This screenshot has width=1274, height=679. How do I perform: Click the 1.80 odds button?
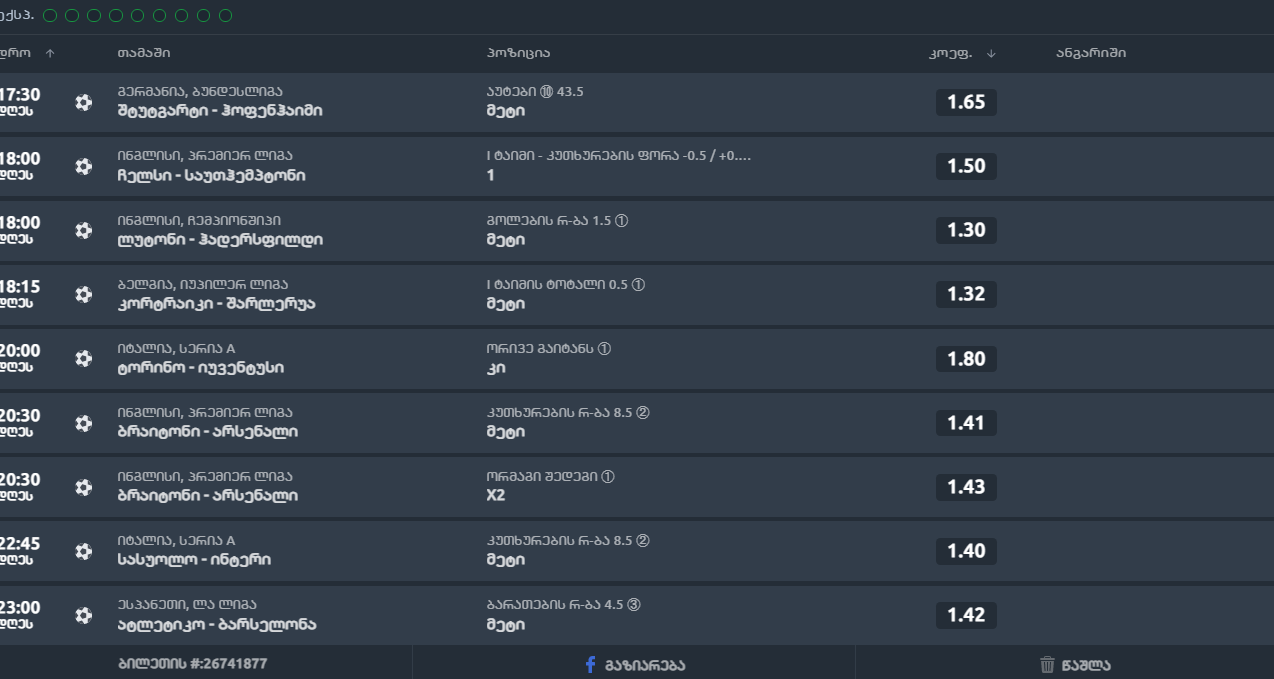coord(966,358)
